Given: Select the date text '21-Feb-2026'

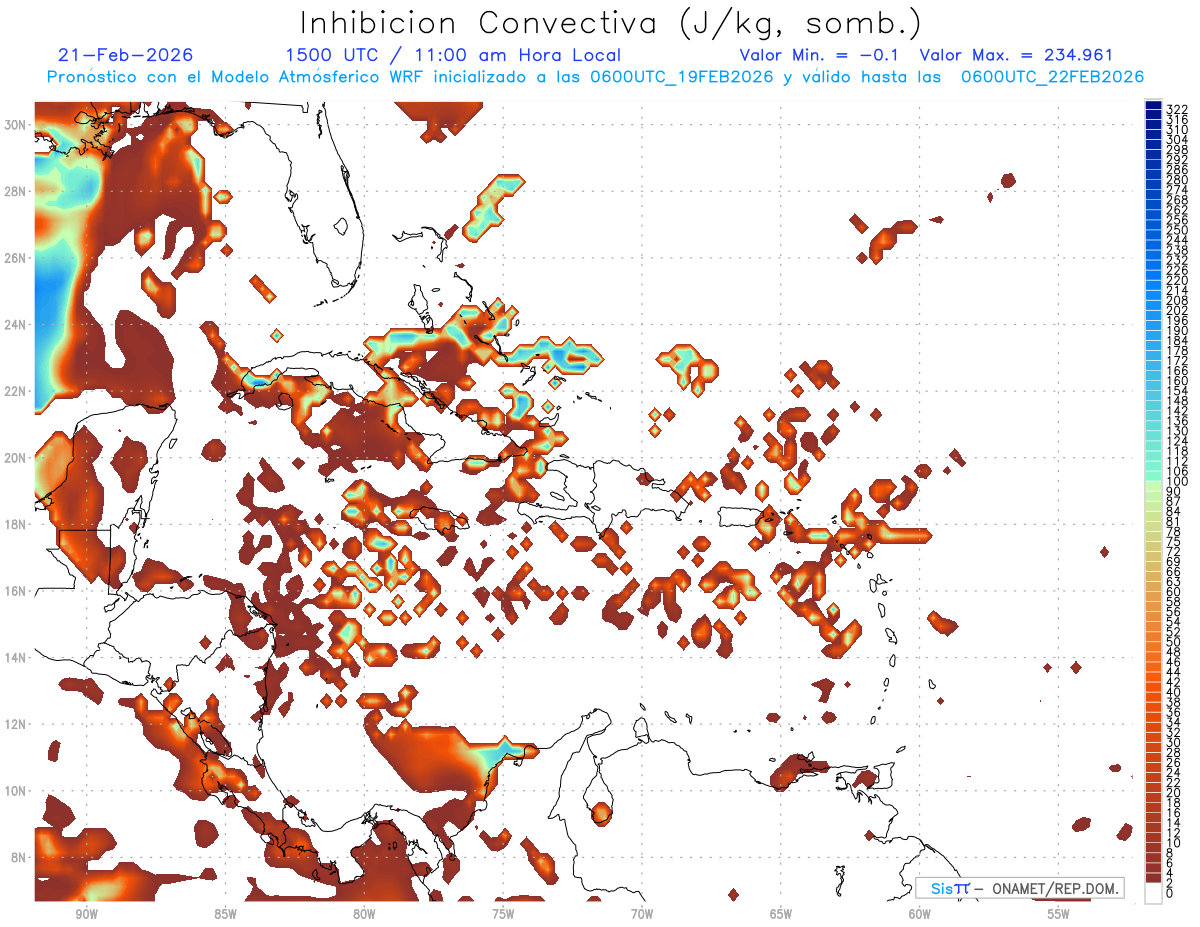Looking at the screenshot, I should coord(126,55).
